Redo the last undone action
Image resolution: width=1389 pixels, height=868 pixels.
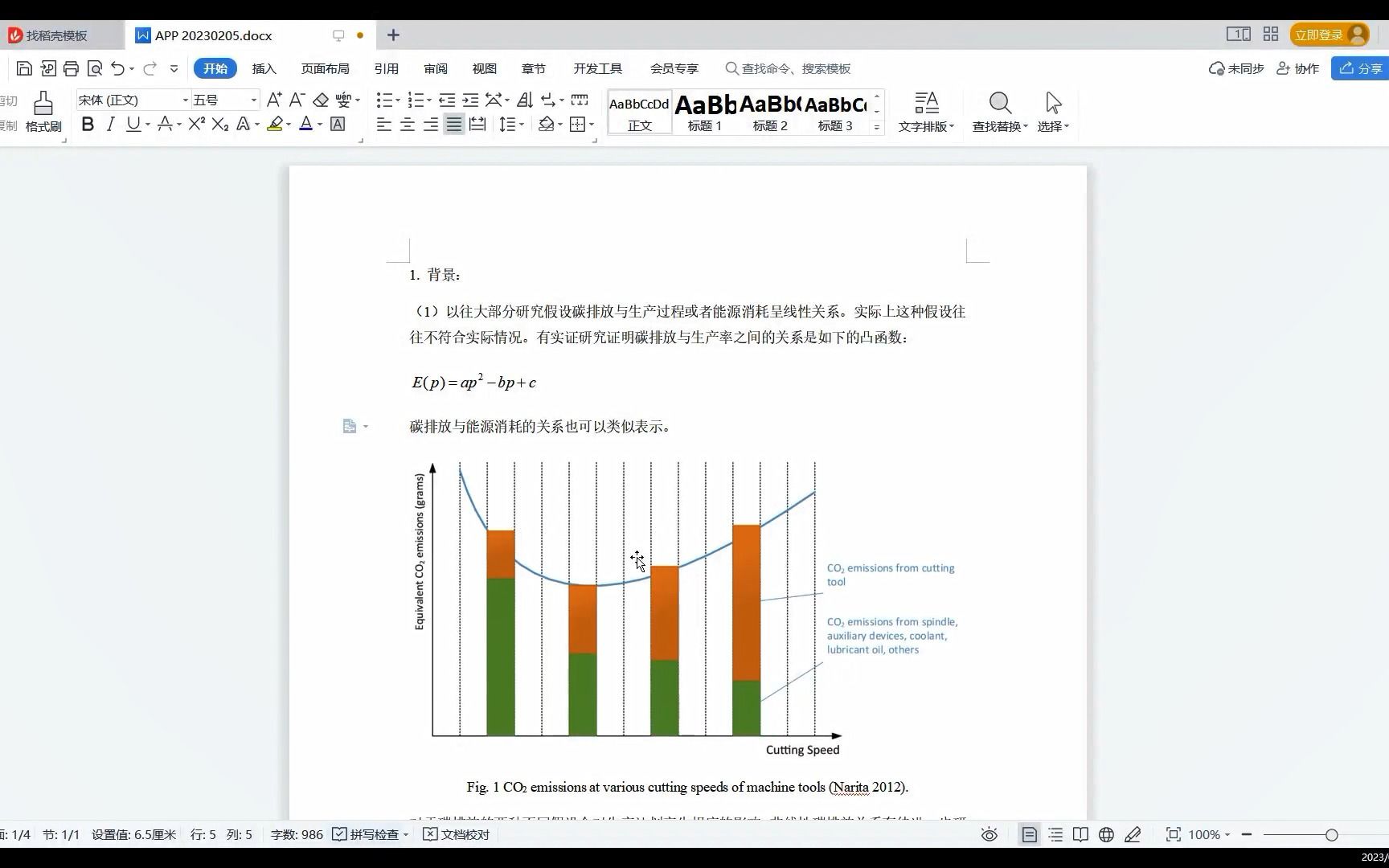click(150, 68)
